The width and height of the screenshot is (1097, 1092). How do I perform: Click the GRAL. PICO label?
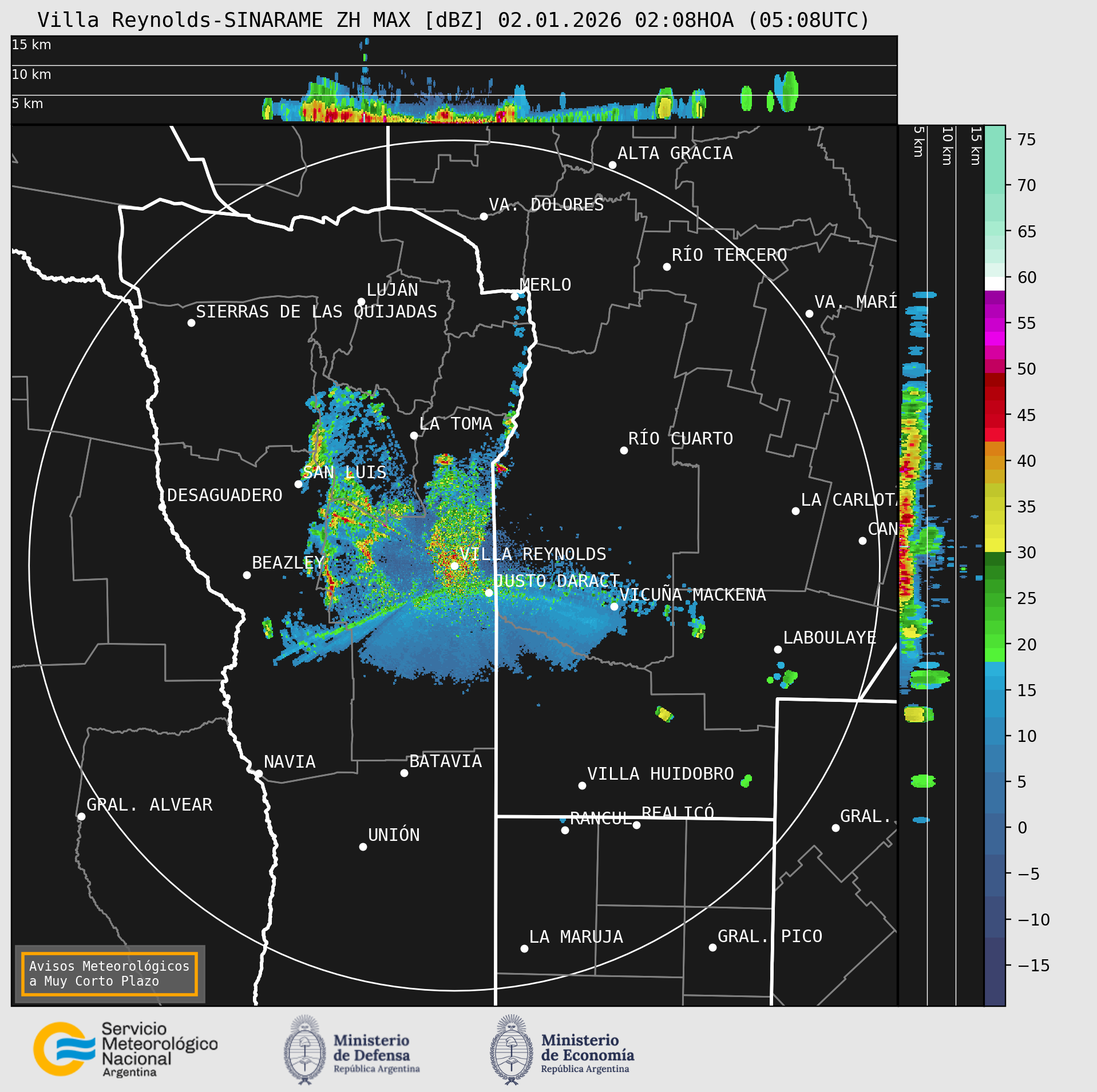point(770,936)
